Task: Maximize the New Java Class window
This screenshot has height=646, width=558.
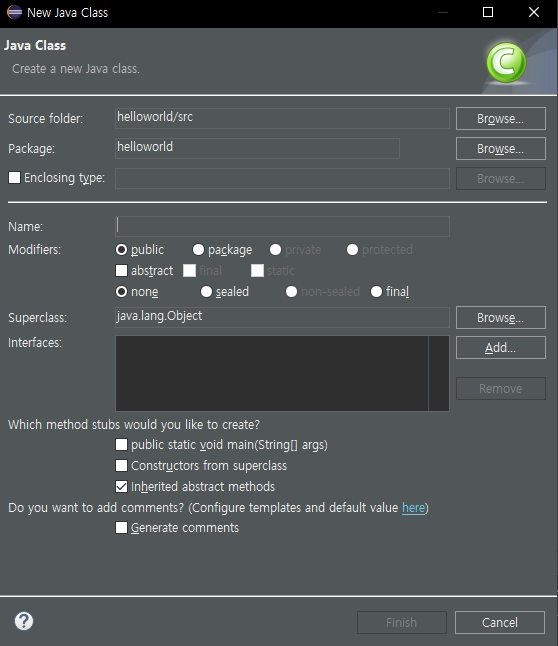Action: (x=488, y=12)
